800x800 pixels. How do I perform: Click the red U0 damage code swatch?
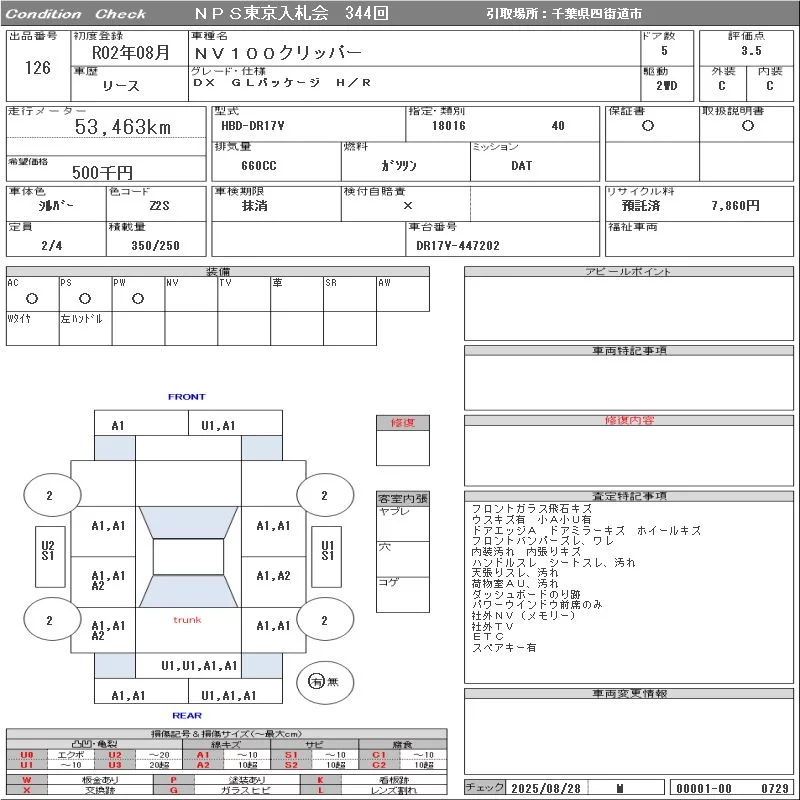pyautogui.click(x=26, y=755)
